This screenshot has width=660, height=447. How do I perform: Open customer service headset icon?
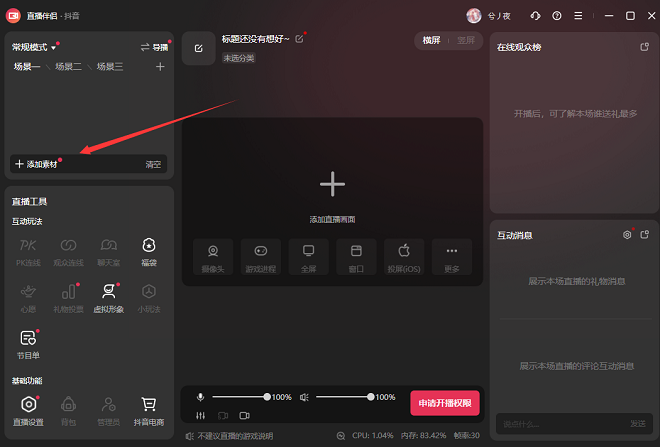pos(535,16)
